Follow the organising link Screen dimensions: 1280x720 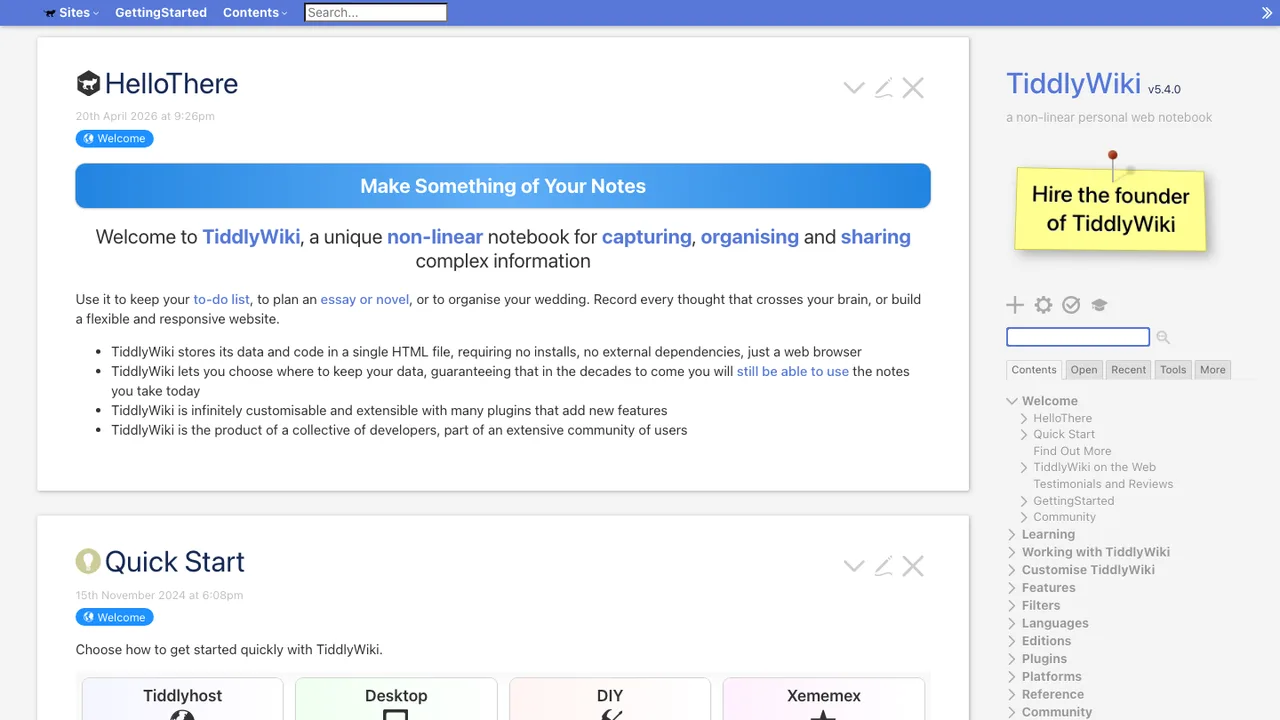(x=749, y=237)
